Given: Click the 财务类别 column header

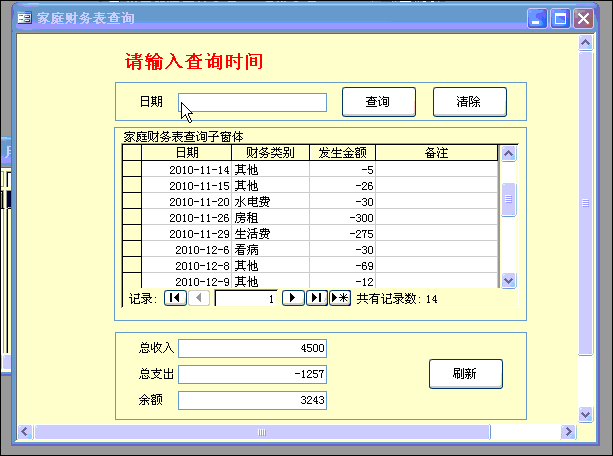Looking at the screenshot, I should click(270, 153).
